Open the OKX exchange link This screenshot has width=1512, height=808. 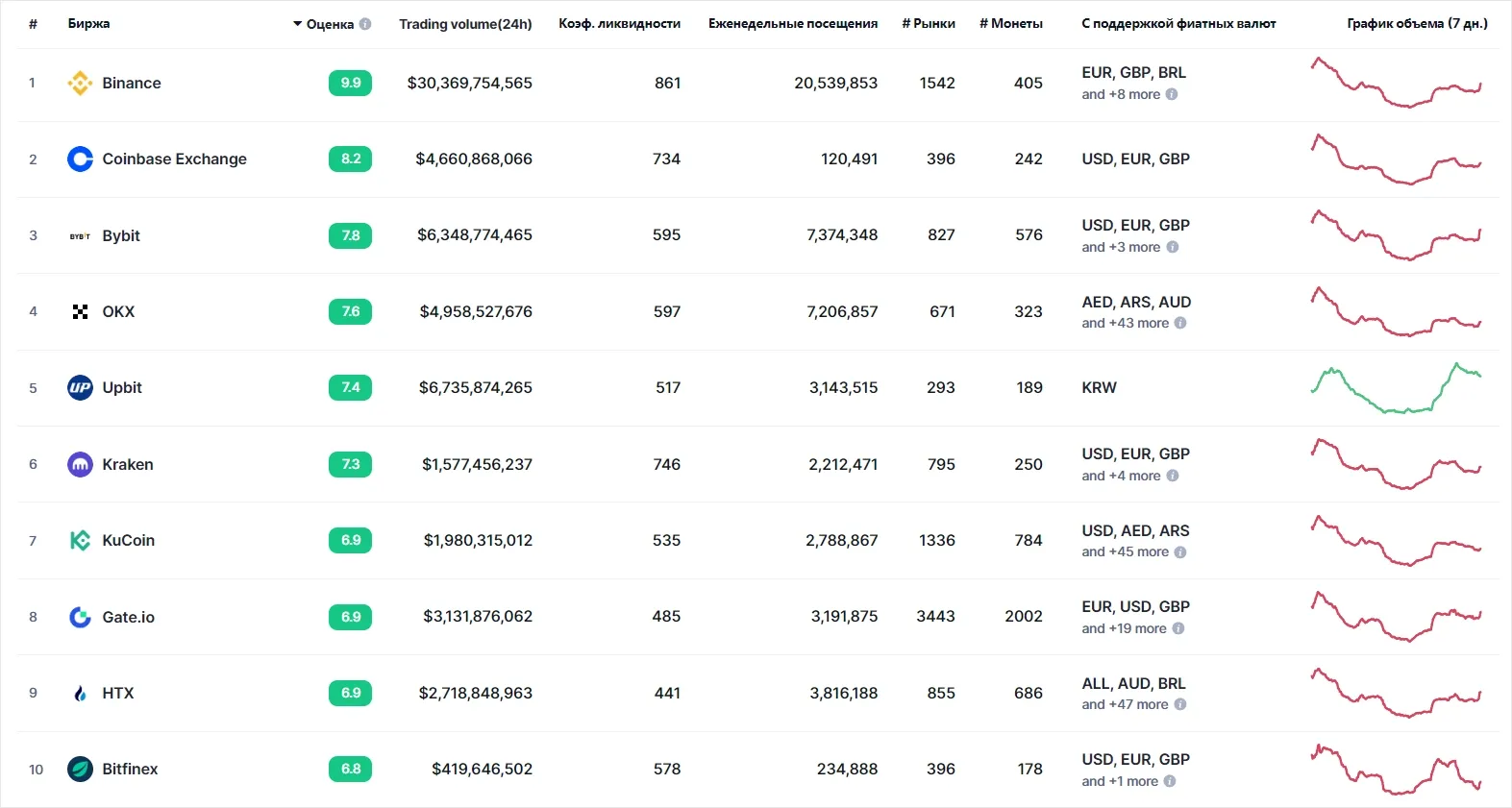coord(118,311)
